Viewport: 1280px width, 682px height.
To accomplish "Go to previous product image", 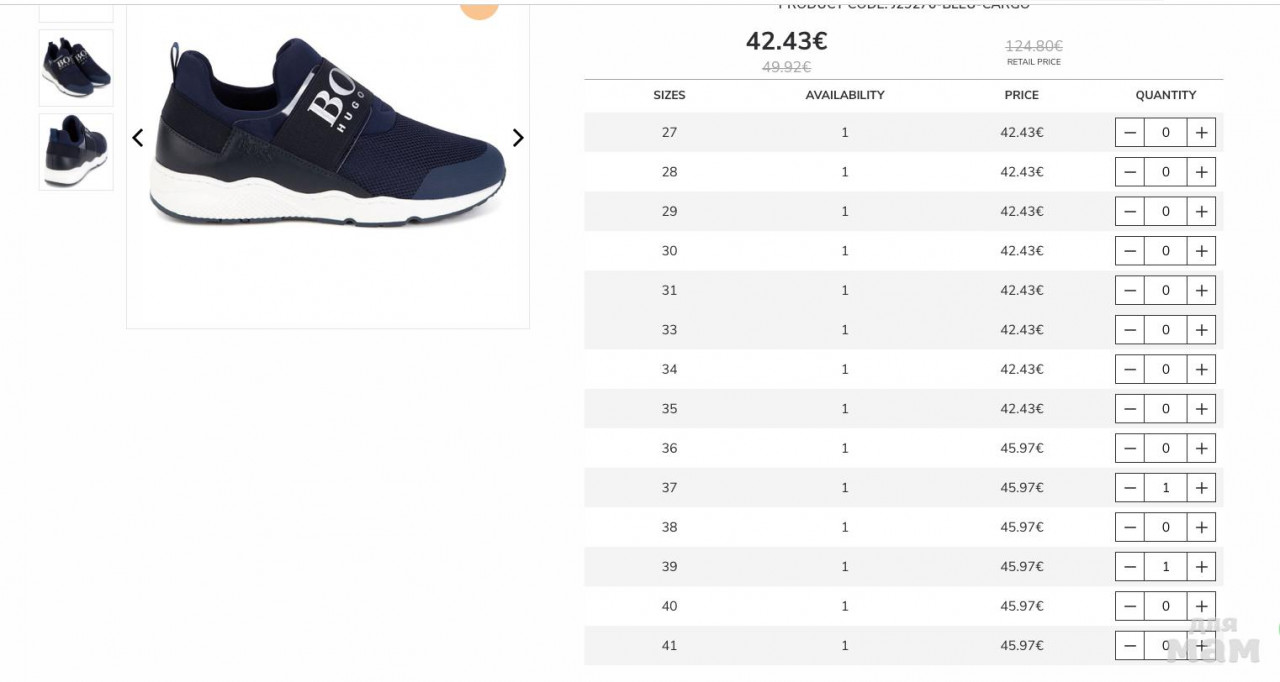I will pyautogui.click(x=138, y=138).
